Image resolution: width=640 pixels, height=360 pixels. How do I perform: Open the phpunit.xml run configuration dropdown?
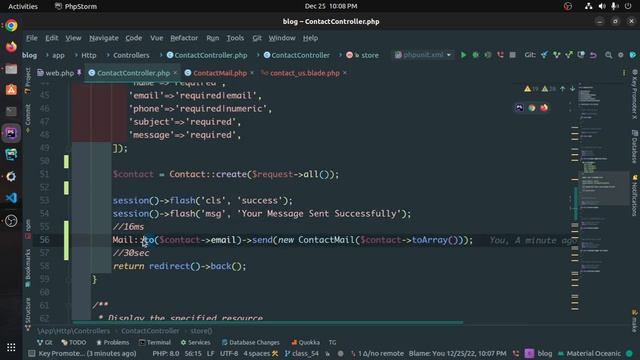click(x=423, y=55)
